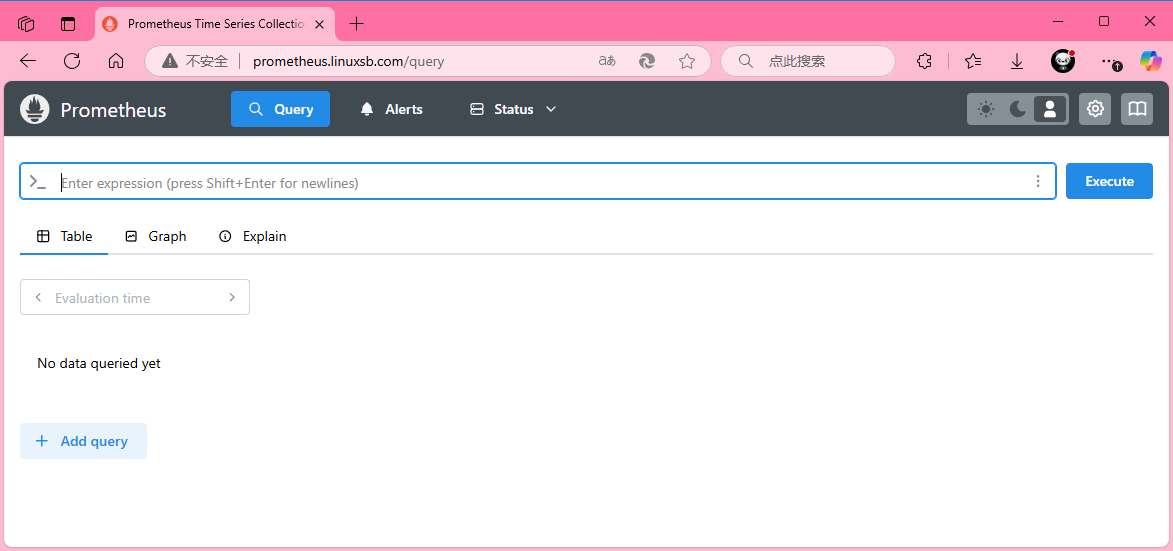
Task: Go to browser home page
Action: 116,61
